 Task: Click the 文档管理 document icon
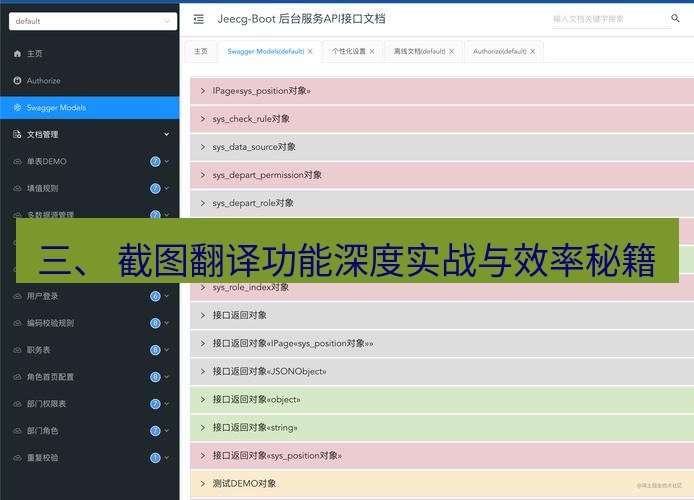click(17, 135)
